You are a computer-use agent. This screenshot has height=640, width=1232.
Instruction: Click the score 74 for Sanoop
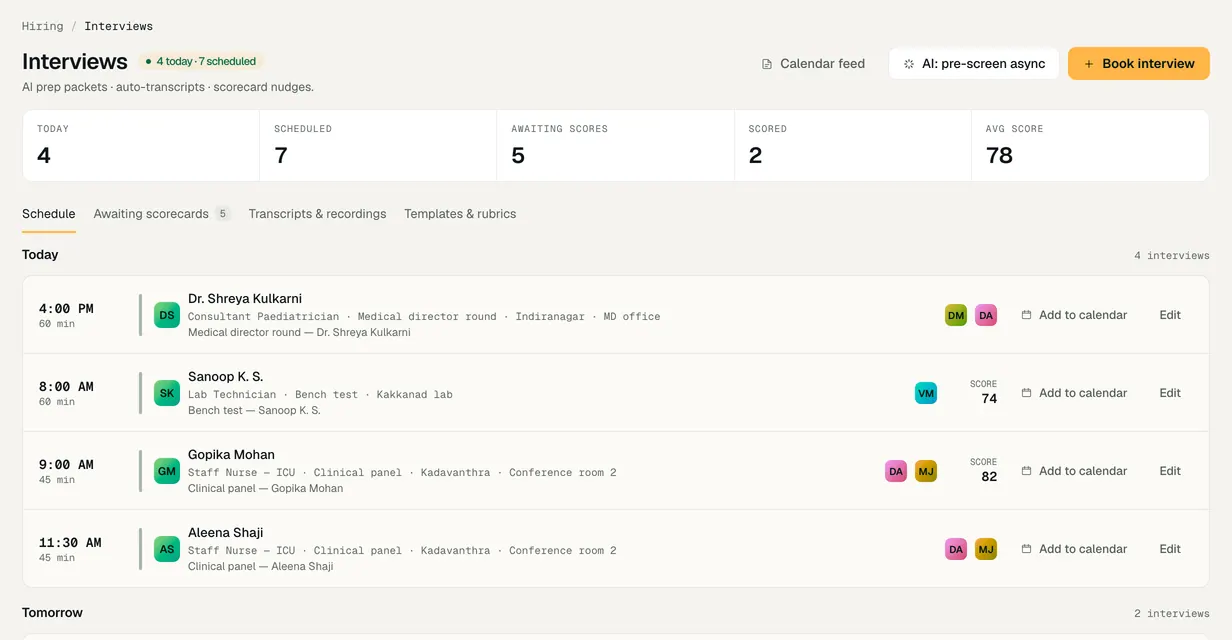point(989,398)
